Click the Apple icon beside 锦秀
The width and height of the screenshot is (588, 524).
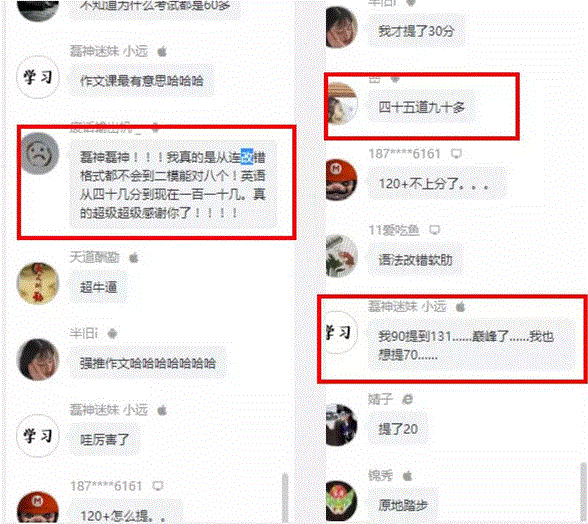(408, 476)
